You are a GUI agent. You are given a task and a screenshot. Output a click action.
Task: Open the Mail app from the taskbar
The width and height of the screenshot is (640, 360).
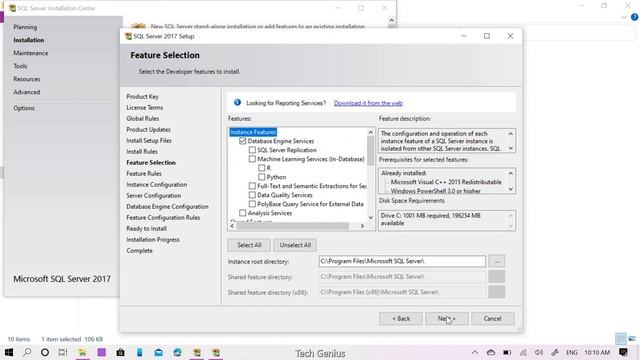click(x=159, y=352)
